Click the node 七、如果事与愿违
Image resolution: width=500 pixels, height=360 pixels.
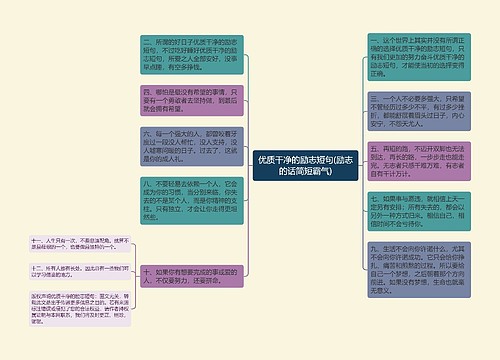pyautogui.click(x=419, y=211)
